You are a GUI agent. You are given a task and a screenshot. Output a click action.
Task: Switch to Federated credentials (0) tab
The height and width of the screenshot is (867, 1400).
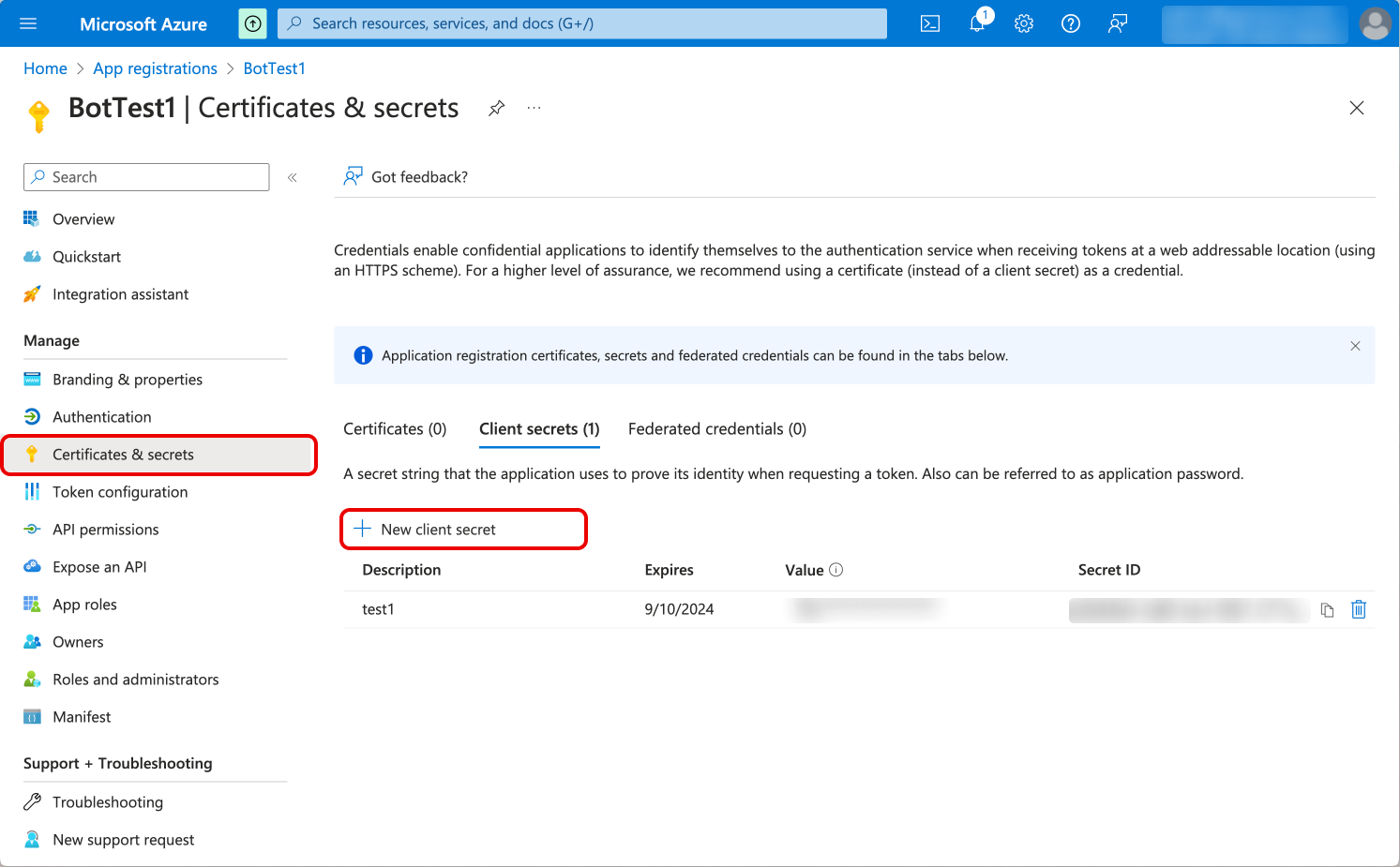[x=717, y=429]
